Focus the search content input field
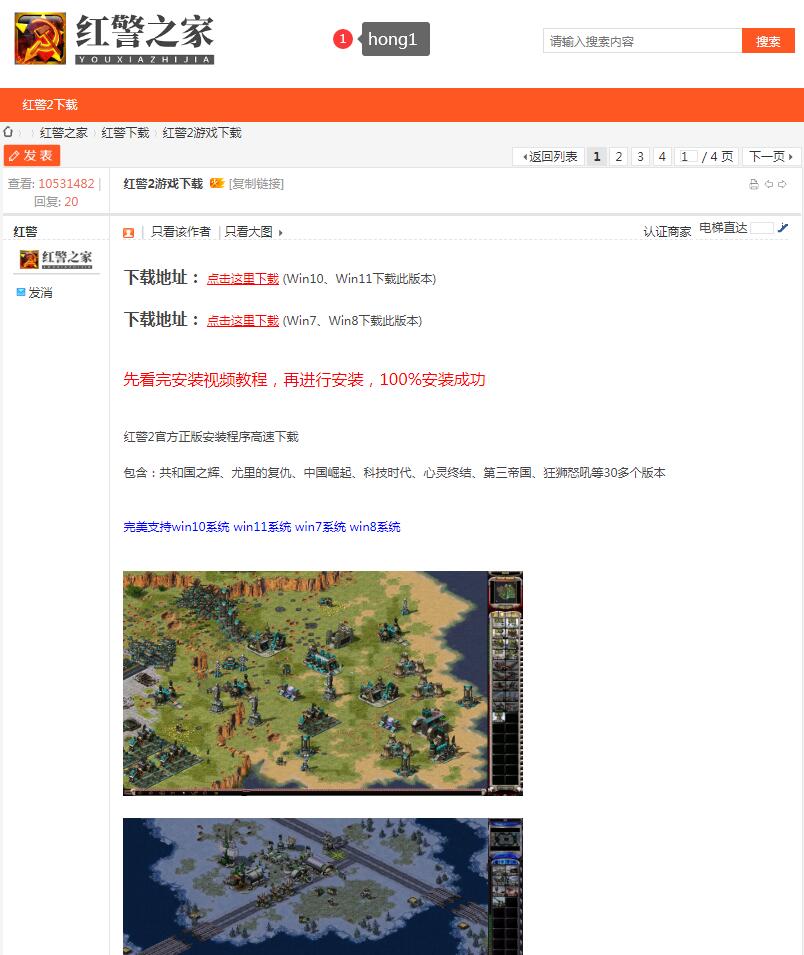 (x=642, y=41)
